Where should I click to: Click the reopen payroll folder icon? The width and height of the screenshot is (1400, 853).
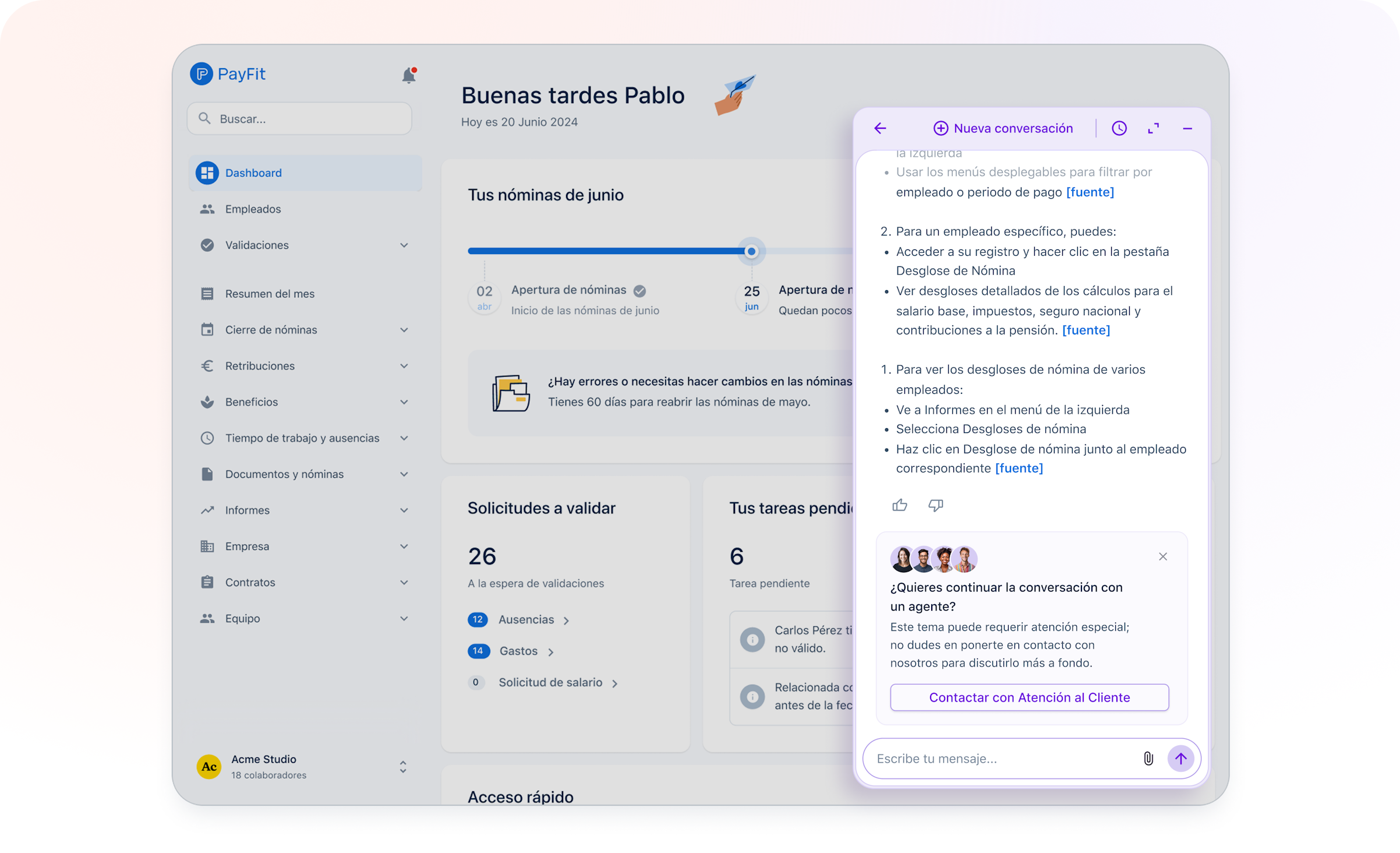[x=511, y=393]
